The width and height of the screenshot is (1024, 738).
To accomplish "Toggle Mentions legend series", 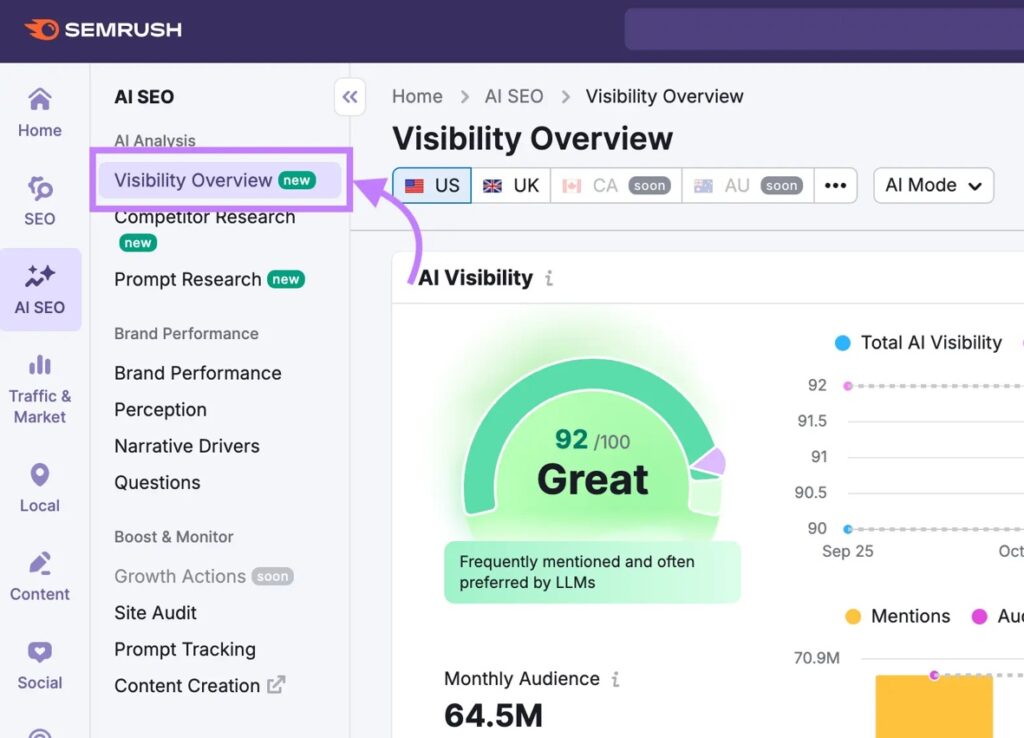I will coord(898,616).
